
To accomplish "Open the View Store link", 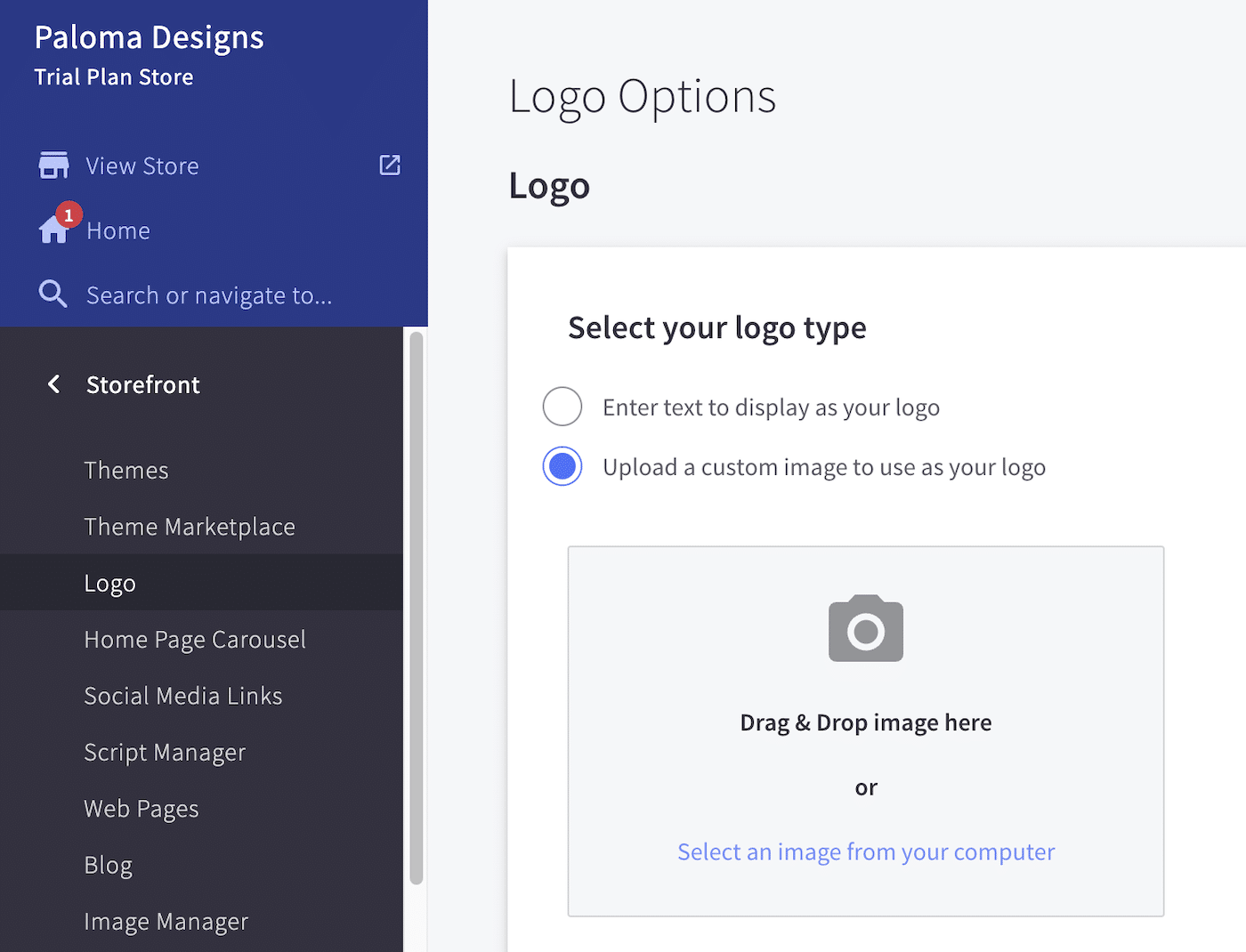I will pyautogui.click(x=142, y=165).
